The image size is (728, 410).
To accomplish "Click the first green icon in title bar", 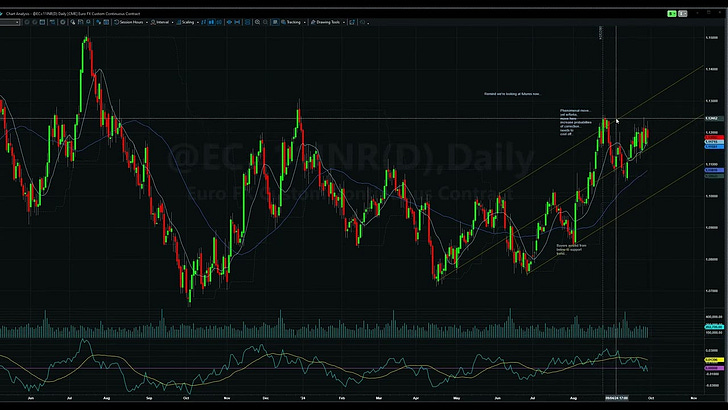I will tap(671, 14).
